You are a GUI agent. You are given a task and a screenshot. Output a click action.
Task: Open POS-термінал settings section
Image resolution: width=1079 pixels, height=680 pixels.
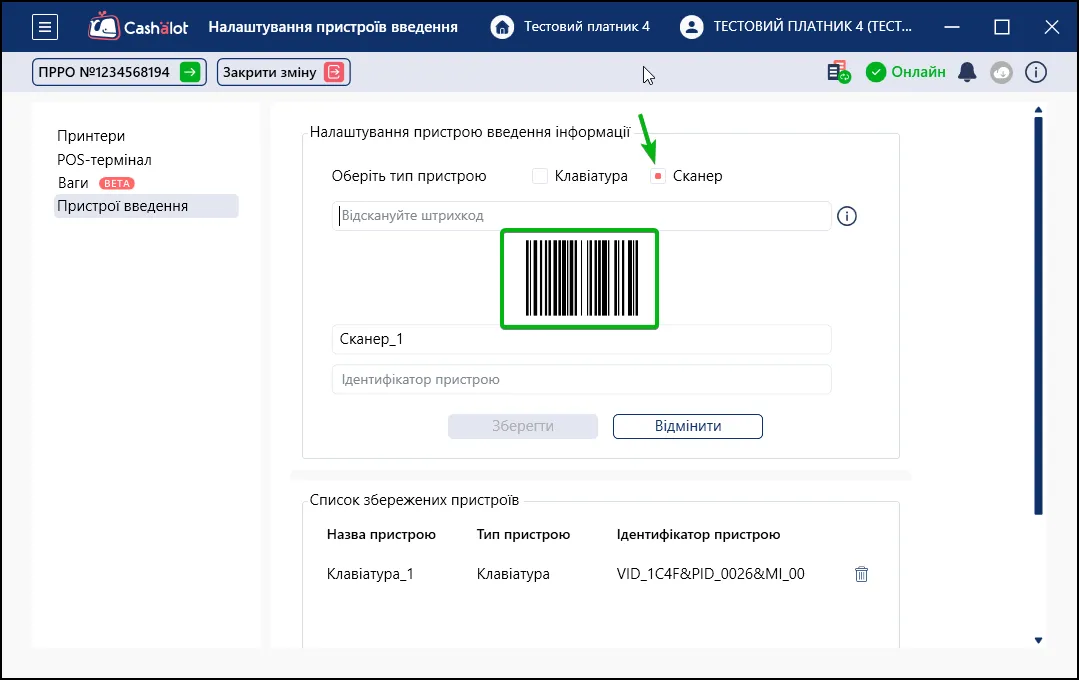pos(105,160)
